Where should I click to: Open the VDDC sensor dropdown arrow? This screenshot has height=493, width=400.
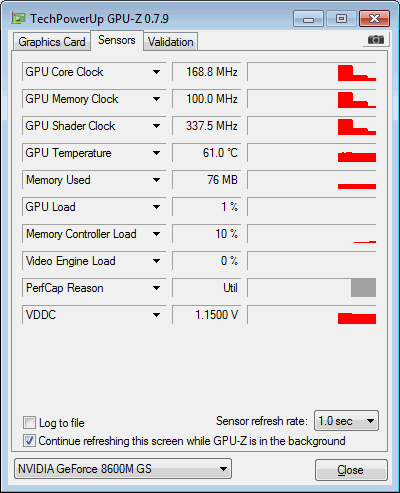click(156, 315)
